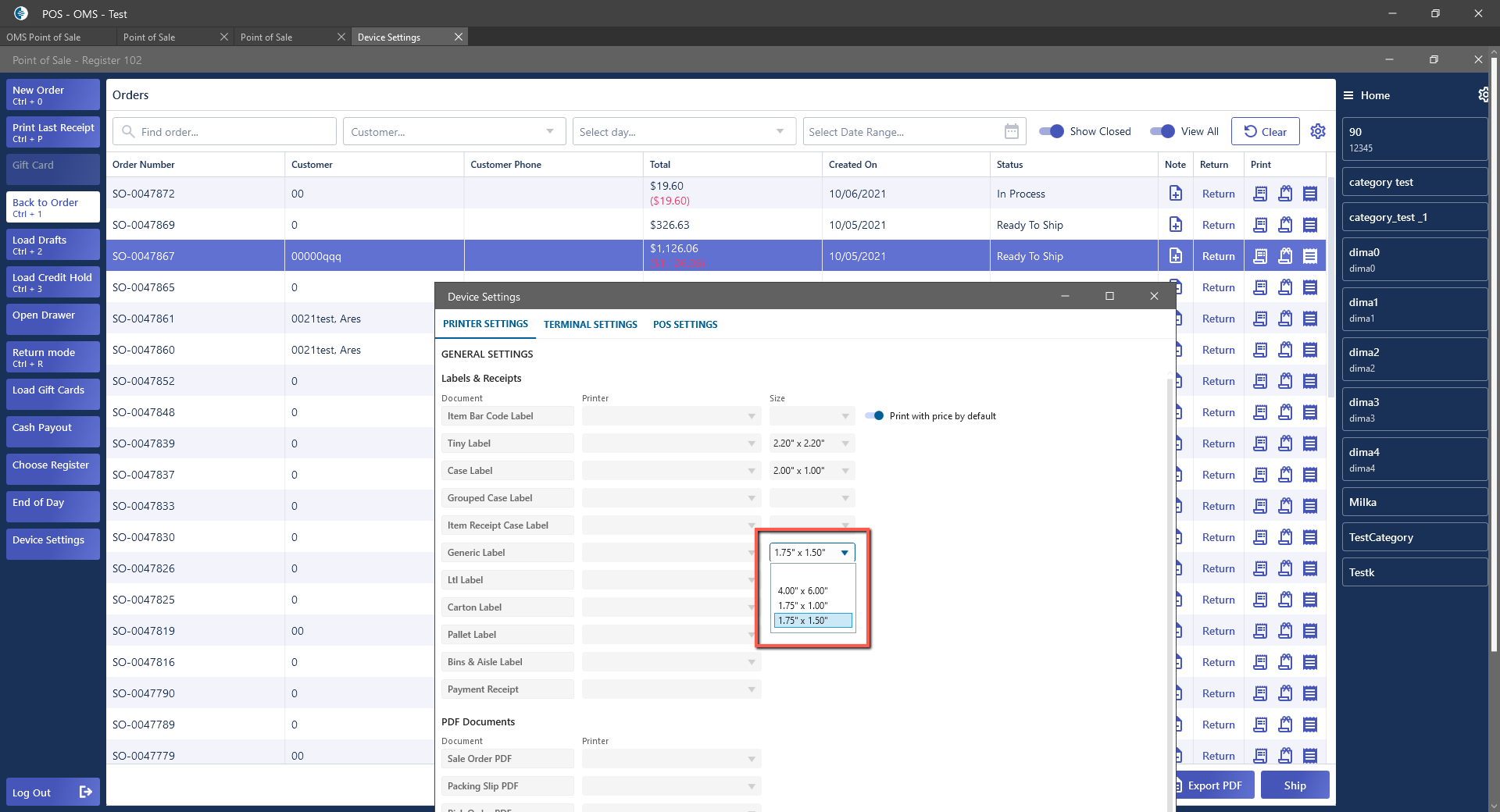The width and height of the screenshot is (1500, 812).
Task: Open the orders grid settings gear
Action: [x=1318, y=131]
